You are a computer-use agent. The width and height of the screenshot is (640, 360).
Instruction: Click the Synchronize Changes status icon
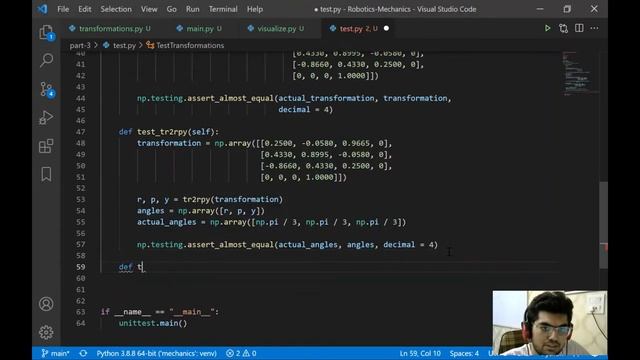83,353
